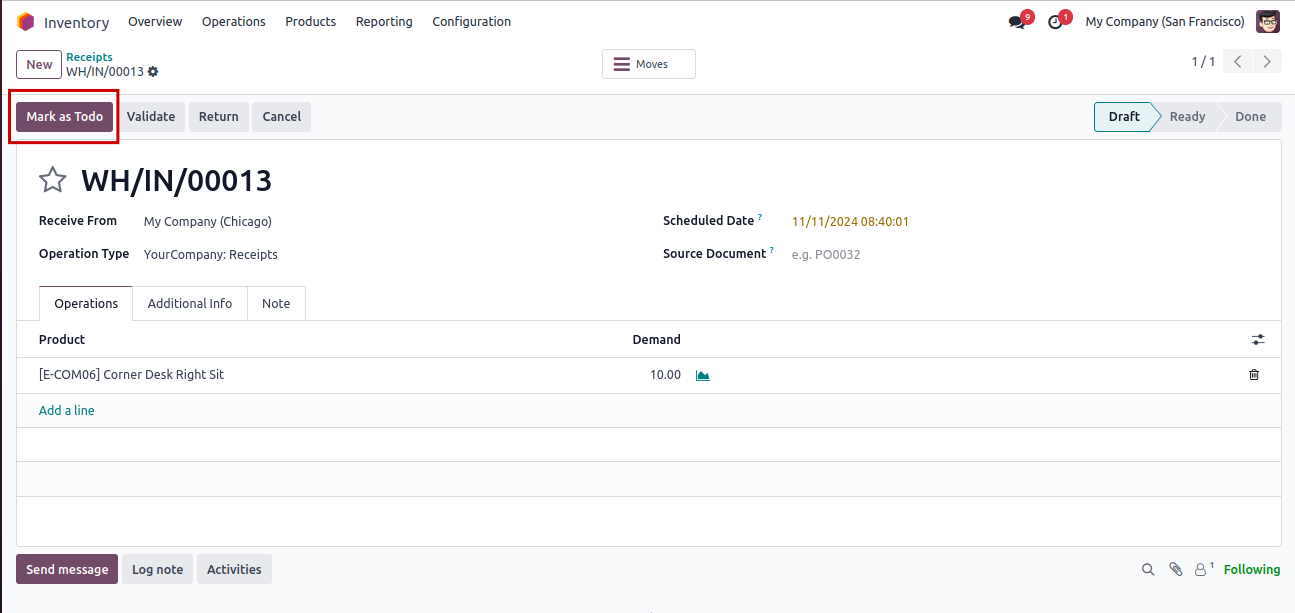The width and height of the screenshot is (1295, 613).
Task: Click the search magnifier in chatter
Action: coord(1148,569)
